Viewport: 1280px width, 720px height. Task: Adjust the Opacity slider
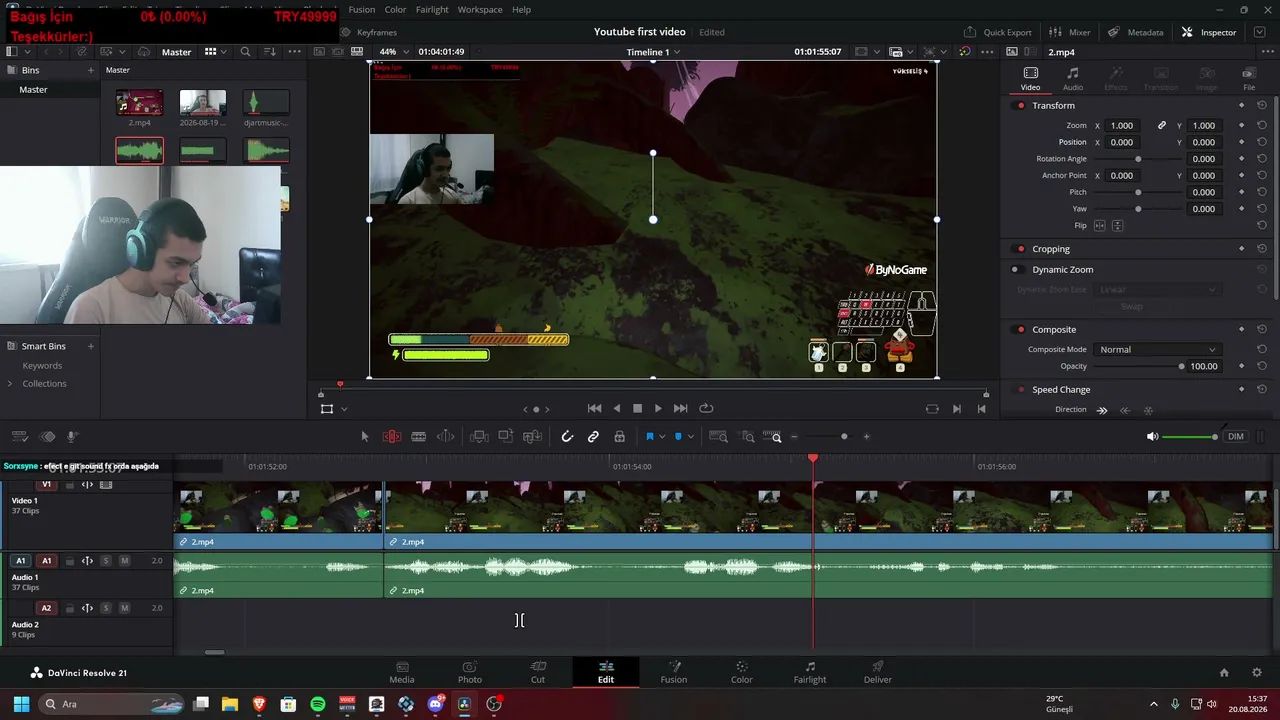[x=1139, y=366]
